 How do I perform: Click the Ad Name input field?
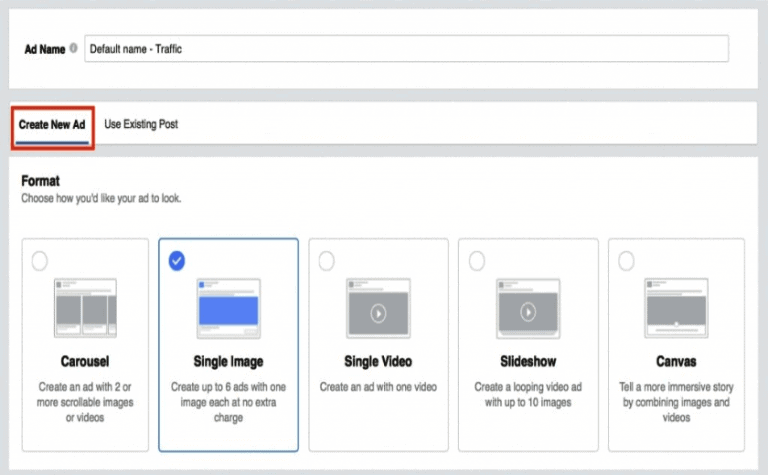(407, 48)
